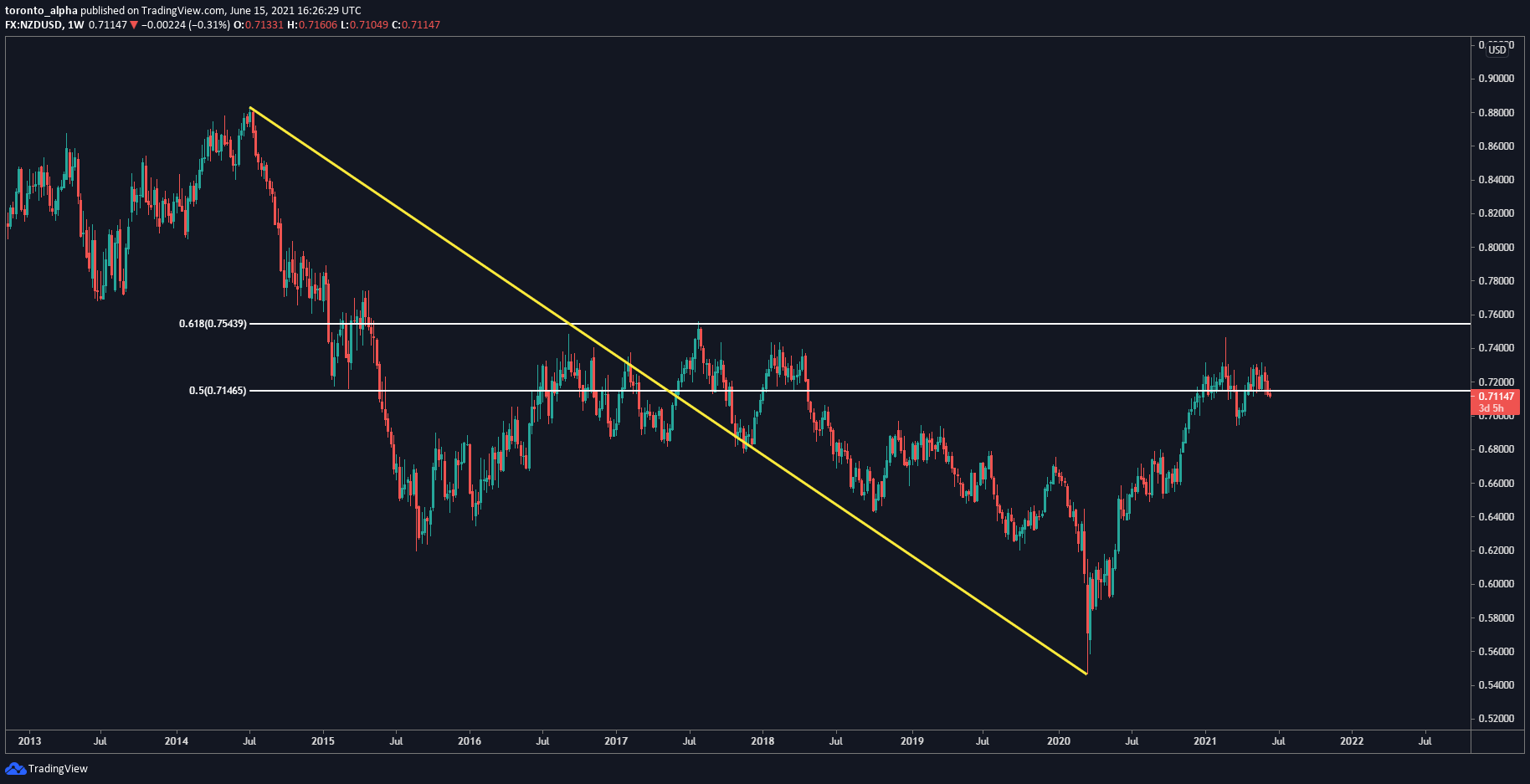The width and height of the screenshot is (1530, 784).
Task: Select the 2016 year axis label
Action: [x=469, y=740]
